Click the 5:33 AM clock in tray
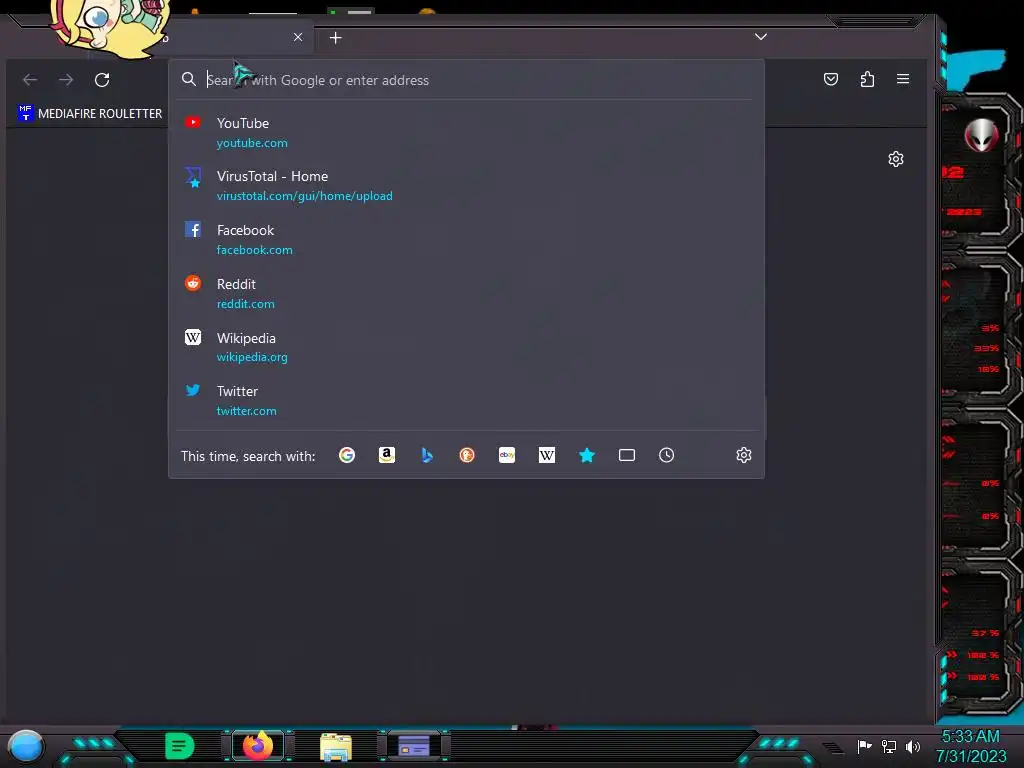Image resolution: width=1024 pixels, height=768 pixels. click(x=970, y=737)
